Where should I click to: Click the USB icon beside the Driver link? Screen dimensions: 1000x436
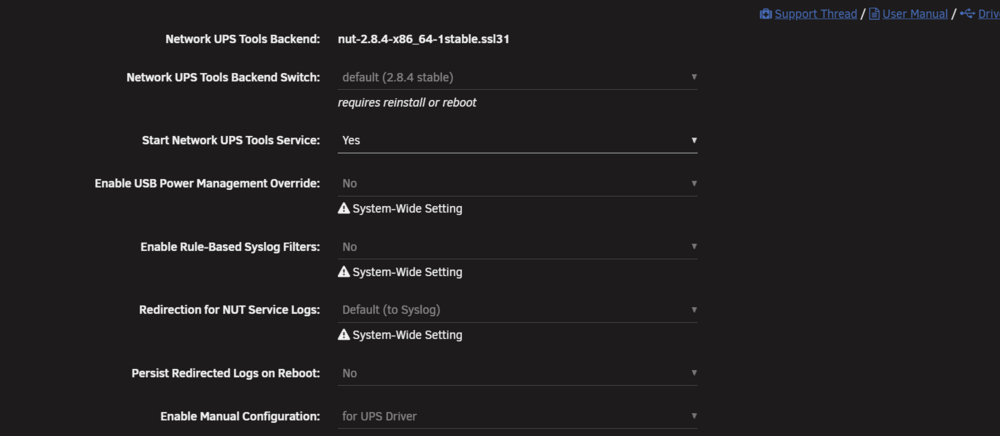(x=967, y=13)
